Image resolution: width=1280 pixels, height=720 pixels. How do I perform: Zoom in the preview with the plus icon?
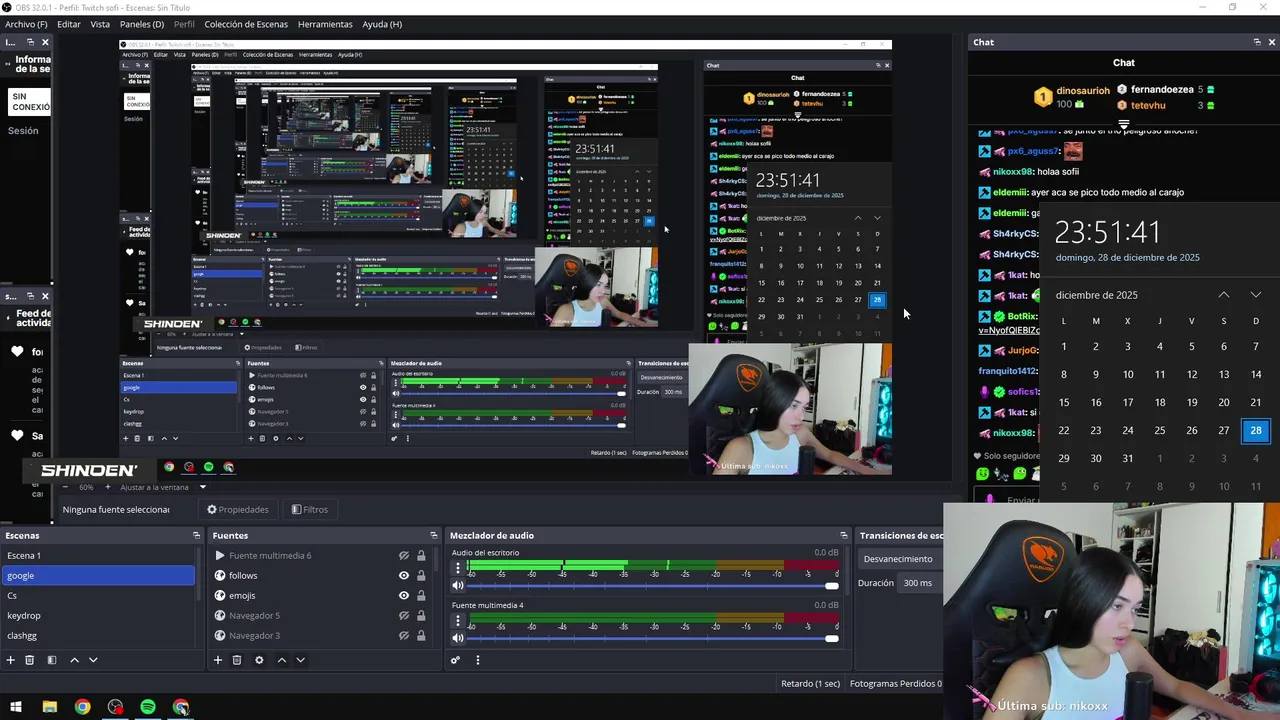point(107,487)
